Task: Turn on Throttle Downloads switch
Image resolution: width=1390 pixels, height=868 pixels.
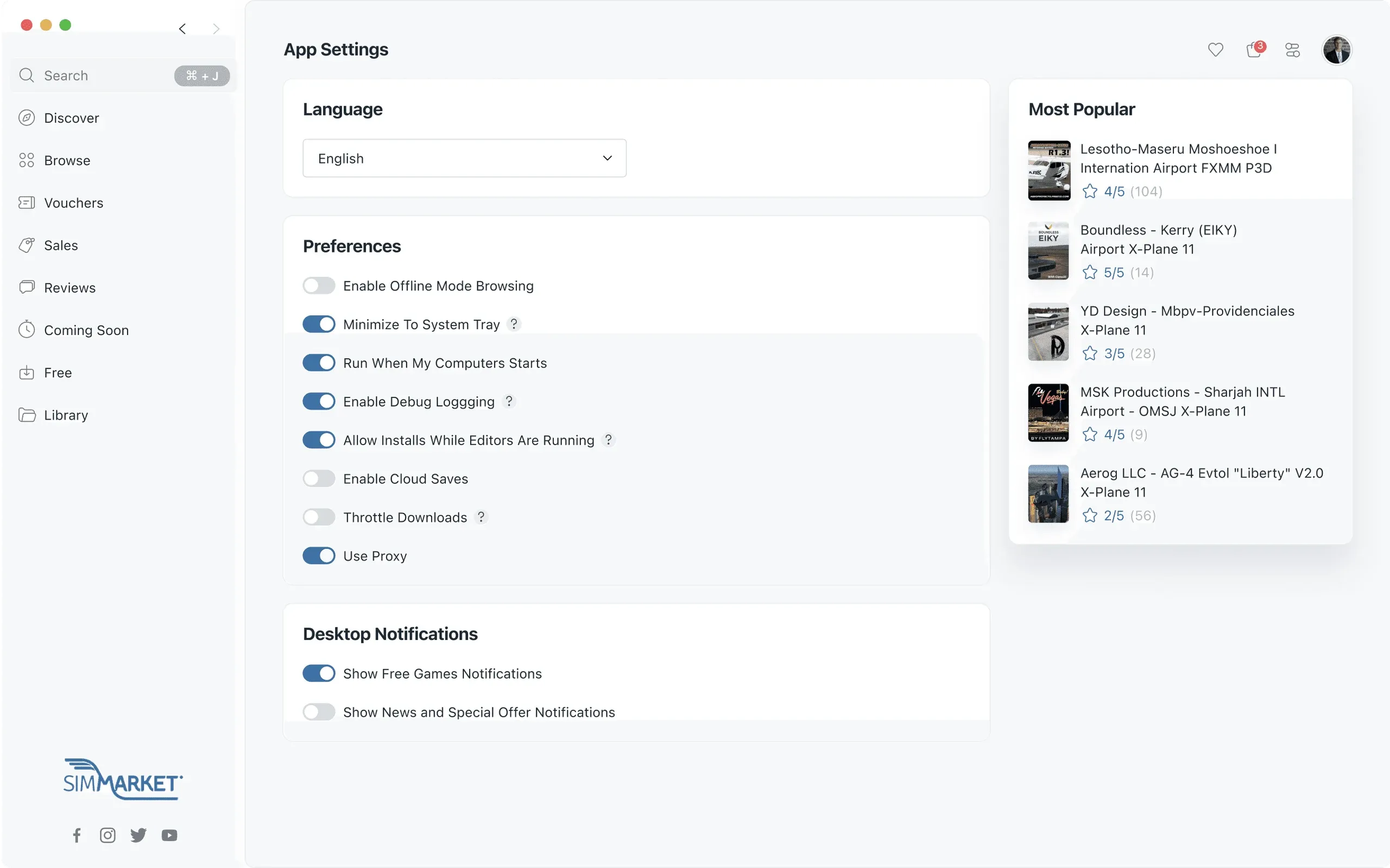Action: pos(319,517)
